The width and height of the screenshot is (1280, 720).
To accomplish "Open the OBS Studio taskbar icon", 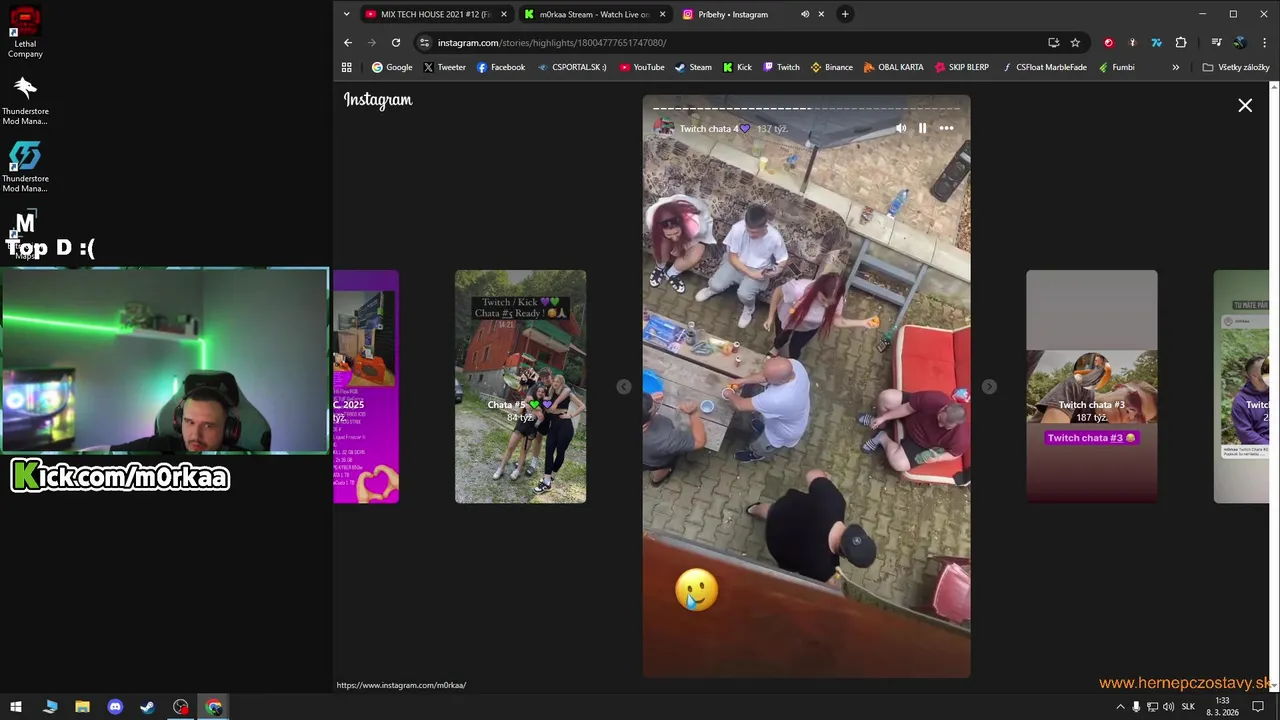I will pyautogui.click(x=180, y=707).
